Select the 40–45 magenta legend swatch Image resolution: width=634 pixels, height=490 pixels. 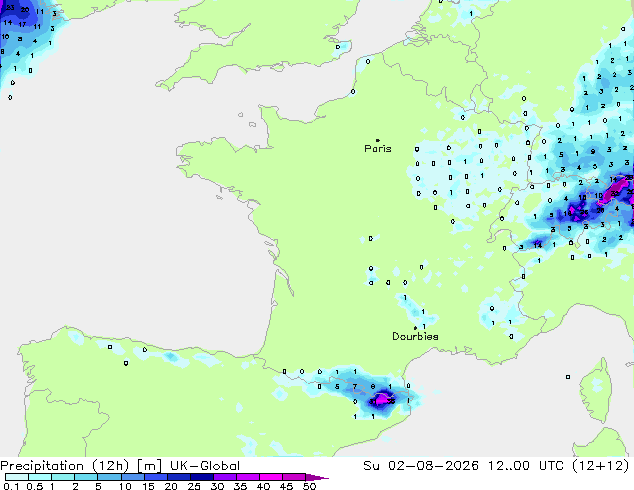(x=271, y=477)
